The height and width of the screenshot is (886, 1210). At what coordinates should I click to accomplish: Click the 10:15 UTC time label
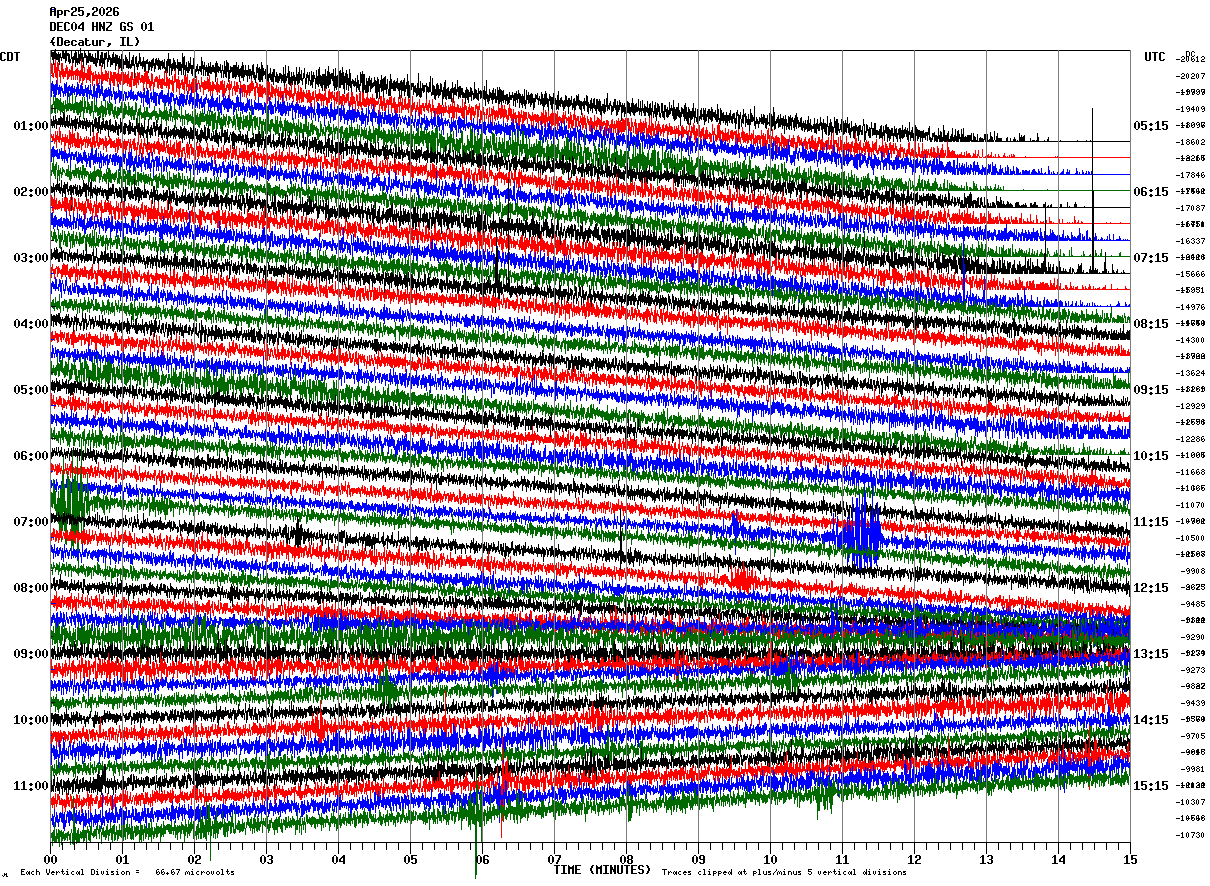(1151, 456)
